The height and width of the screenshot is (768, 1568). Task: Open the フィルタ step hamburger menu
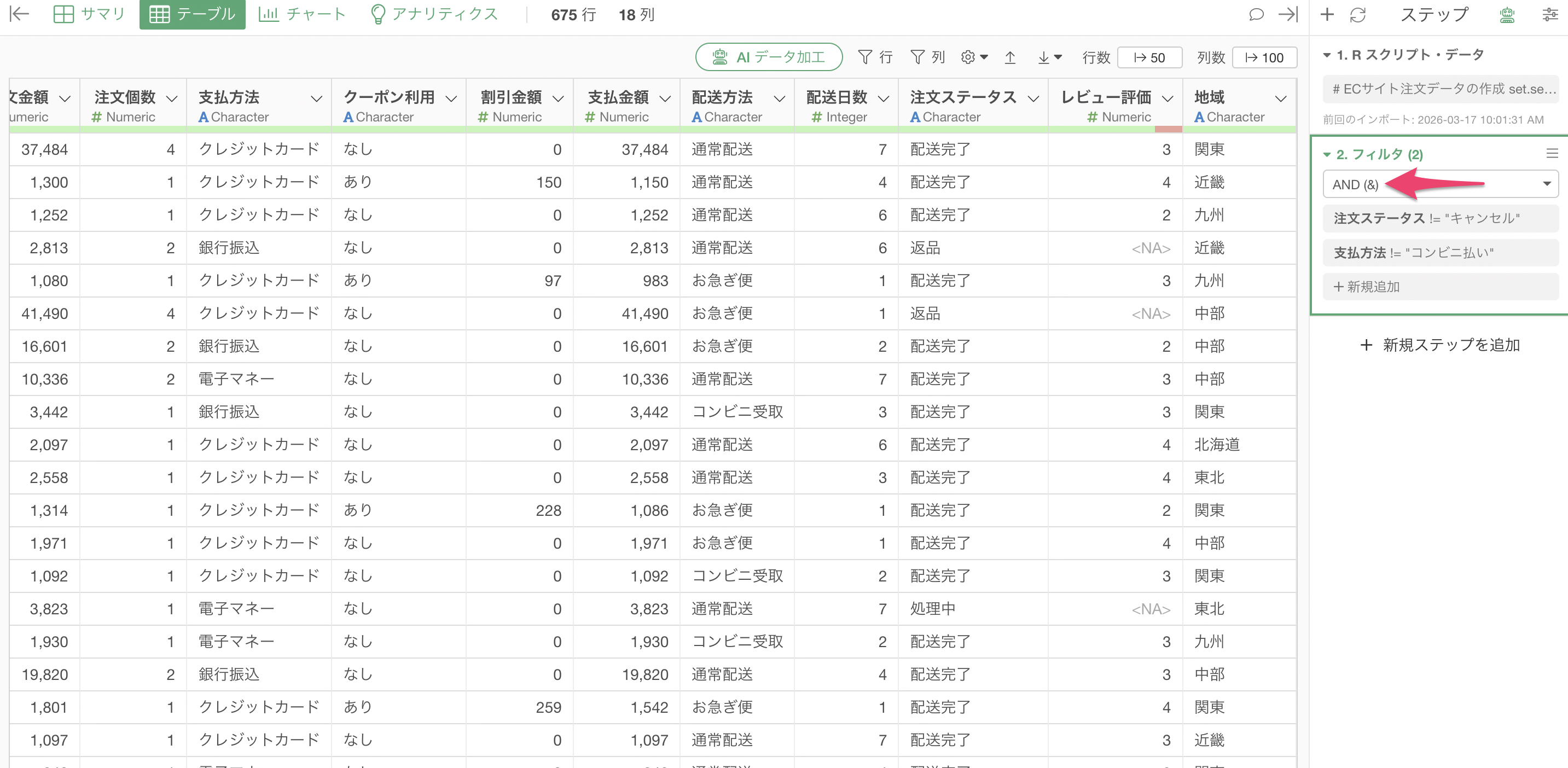pyautogui.click(x=1552, y=154)
